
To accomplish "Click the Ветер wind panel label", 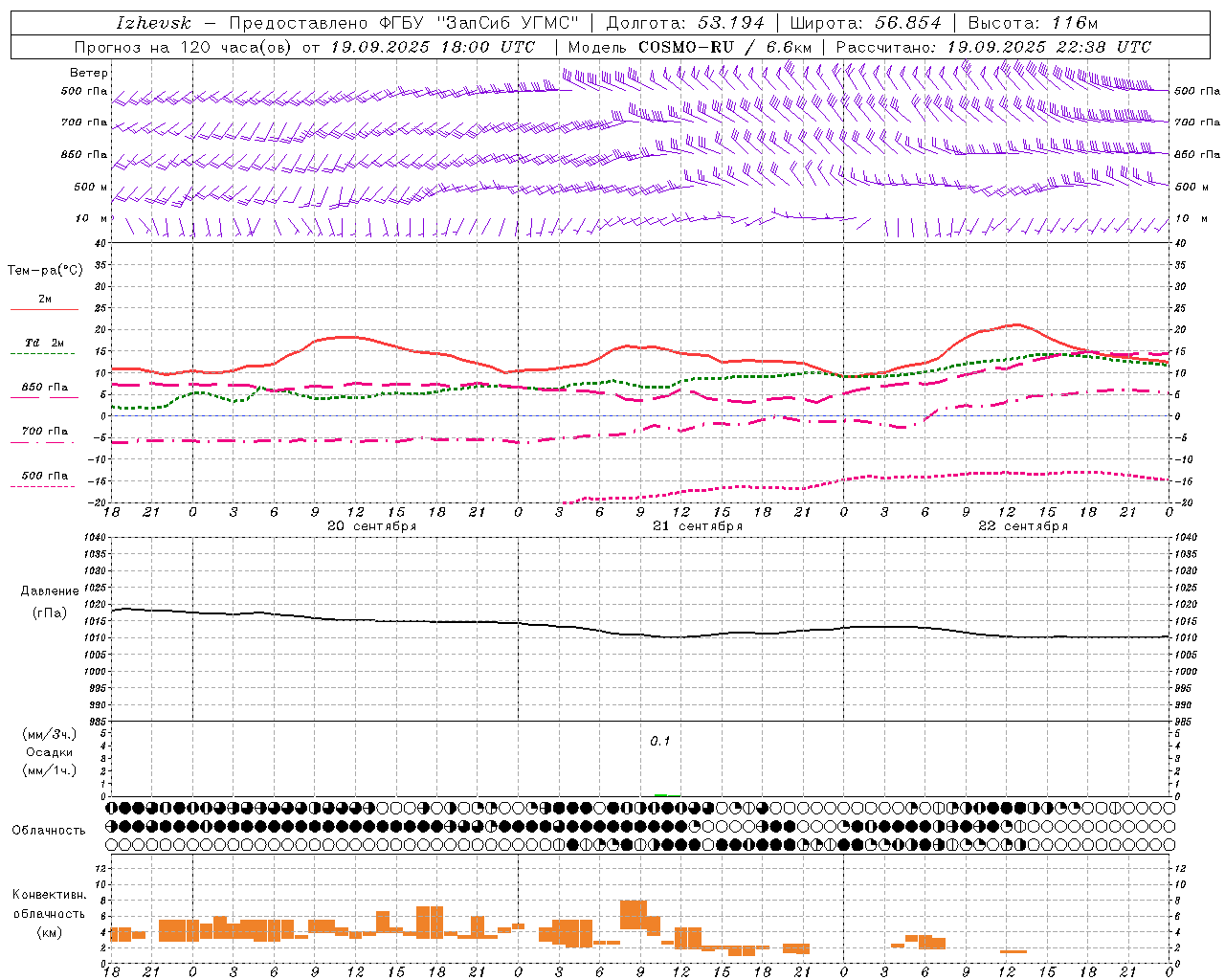I will (x=89, y=73).
